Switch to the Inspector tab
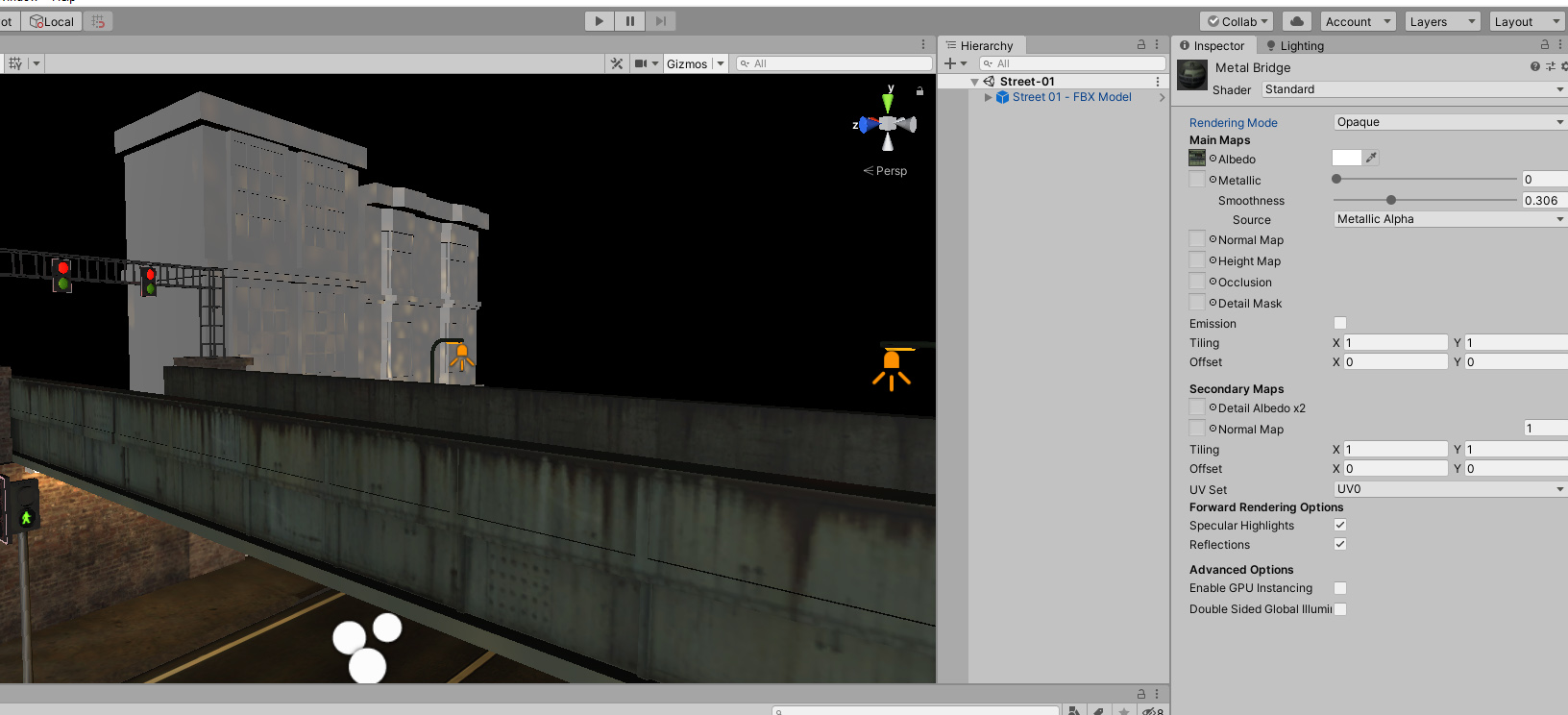The width and height of the screenshot is (1568, 715). tap(1213, 45)
